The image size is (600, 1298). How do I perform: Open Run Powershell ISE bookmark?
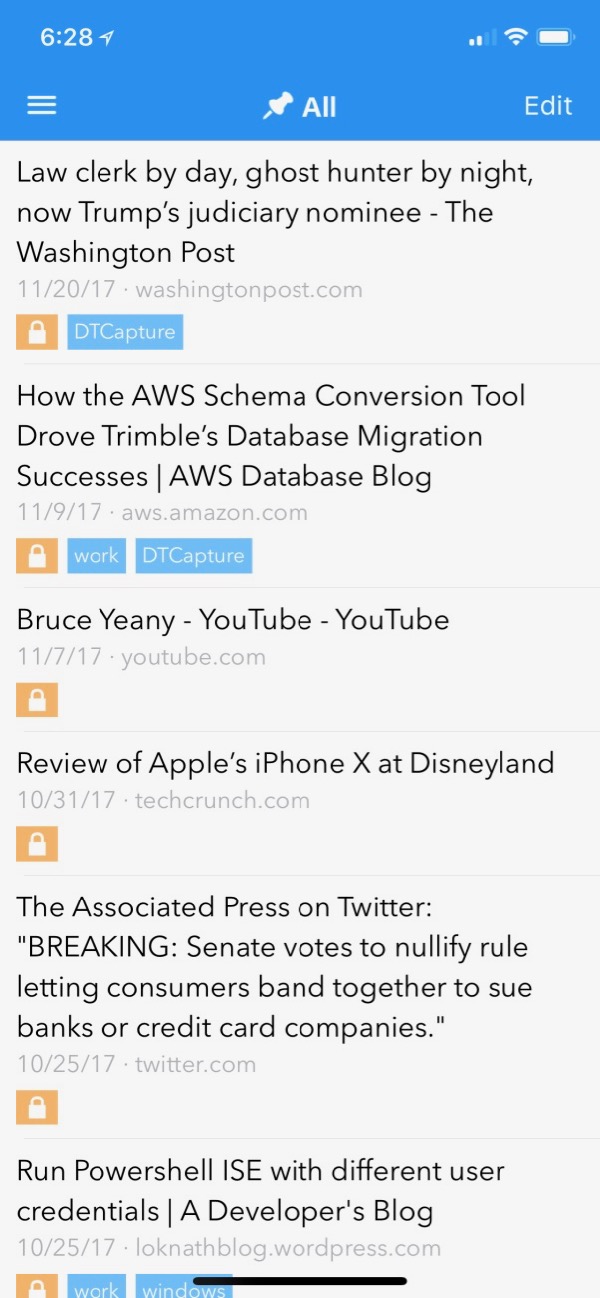(300, 1219)
